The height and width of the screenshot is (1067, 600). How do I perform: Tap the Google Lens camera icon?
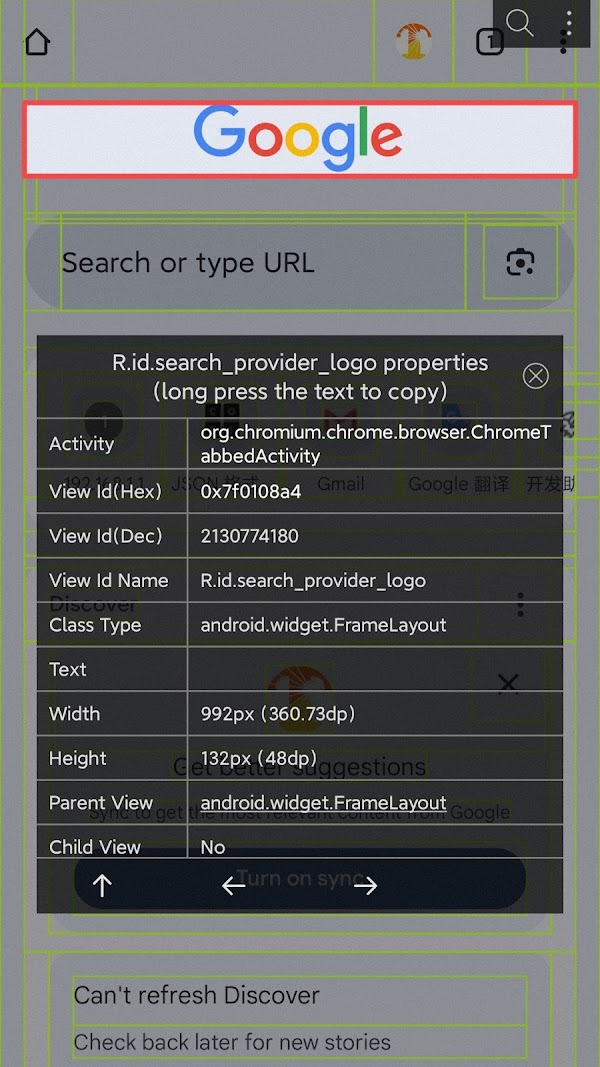(520, 263)
